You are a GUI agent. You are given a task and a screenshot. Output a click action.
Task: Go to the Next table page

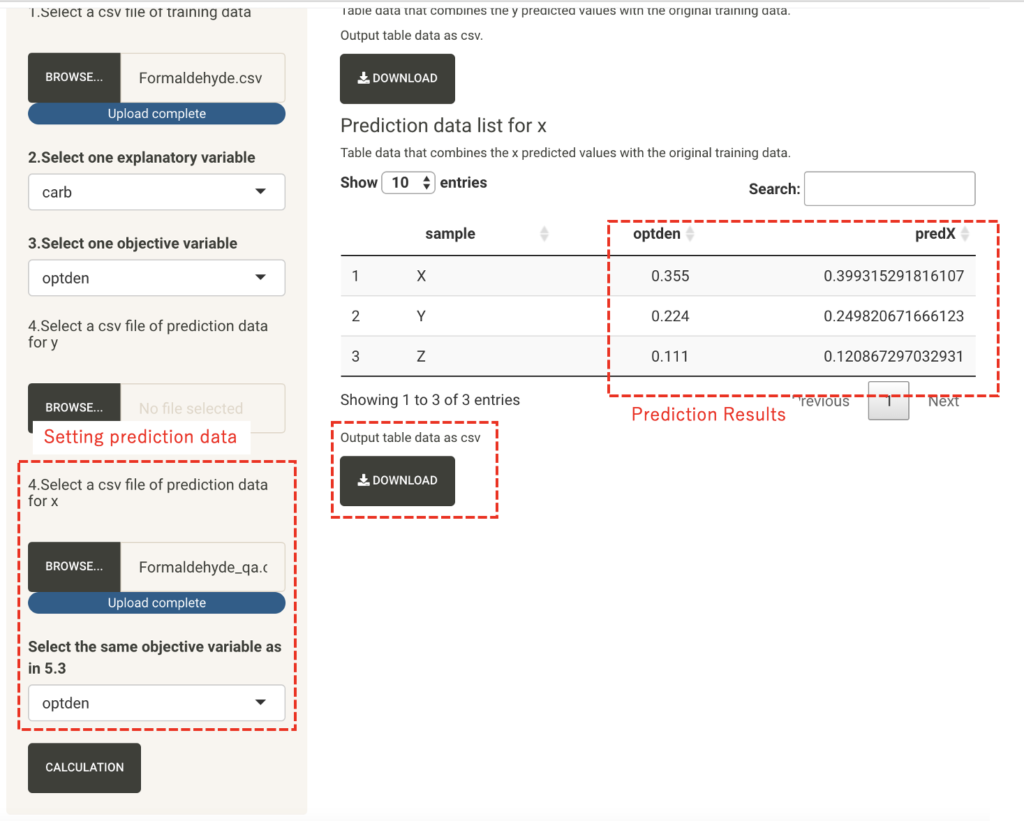click(x=943, y=401)
